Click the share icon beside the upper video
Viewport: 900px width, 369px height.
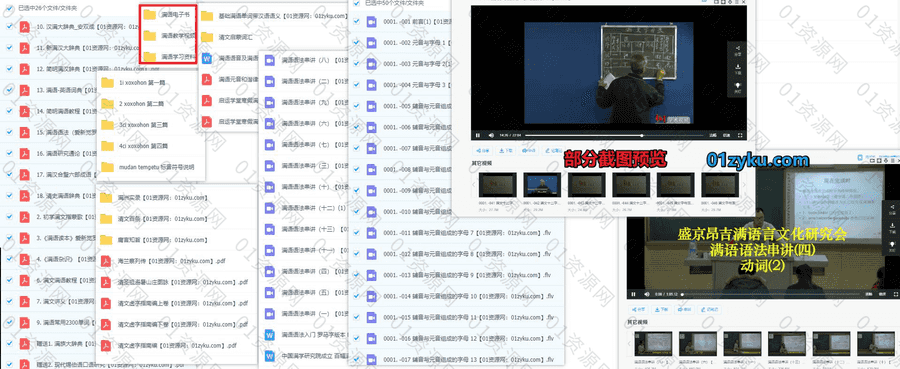(x=738, y=50)
